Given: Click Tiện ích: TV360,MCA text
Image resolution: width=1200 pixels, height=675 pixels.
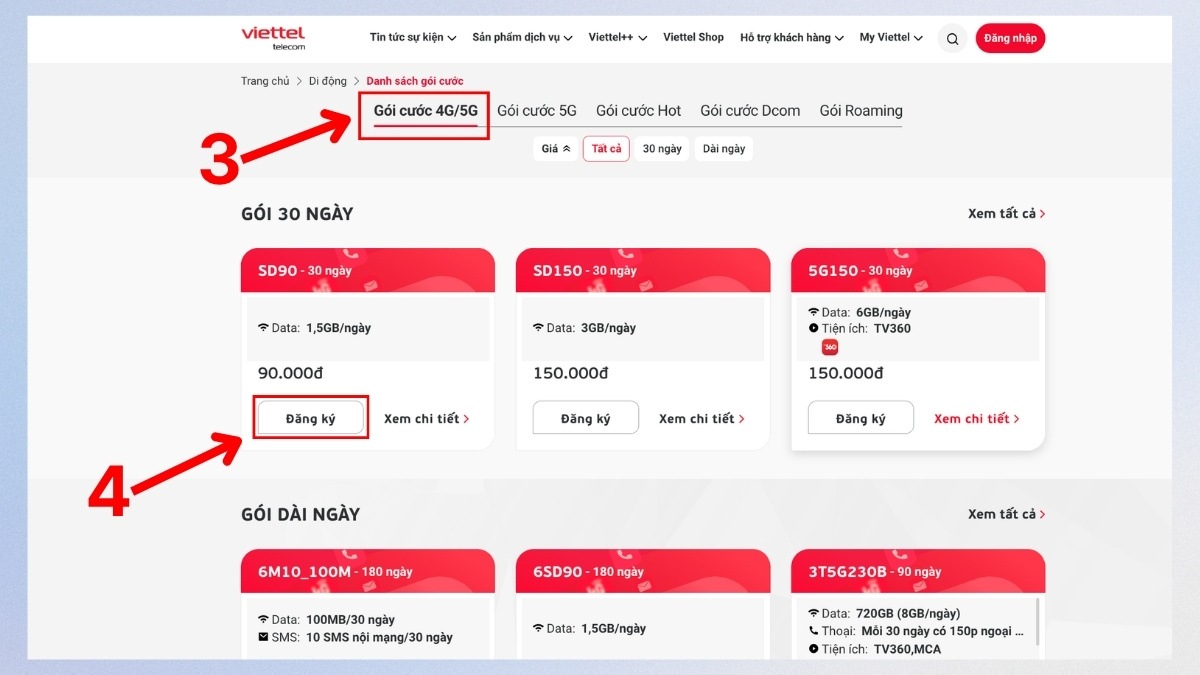Looking at the screenshot, I should point(874,649).
